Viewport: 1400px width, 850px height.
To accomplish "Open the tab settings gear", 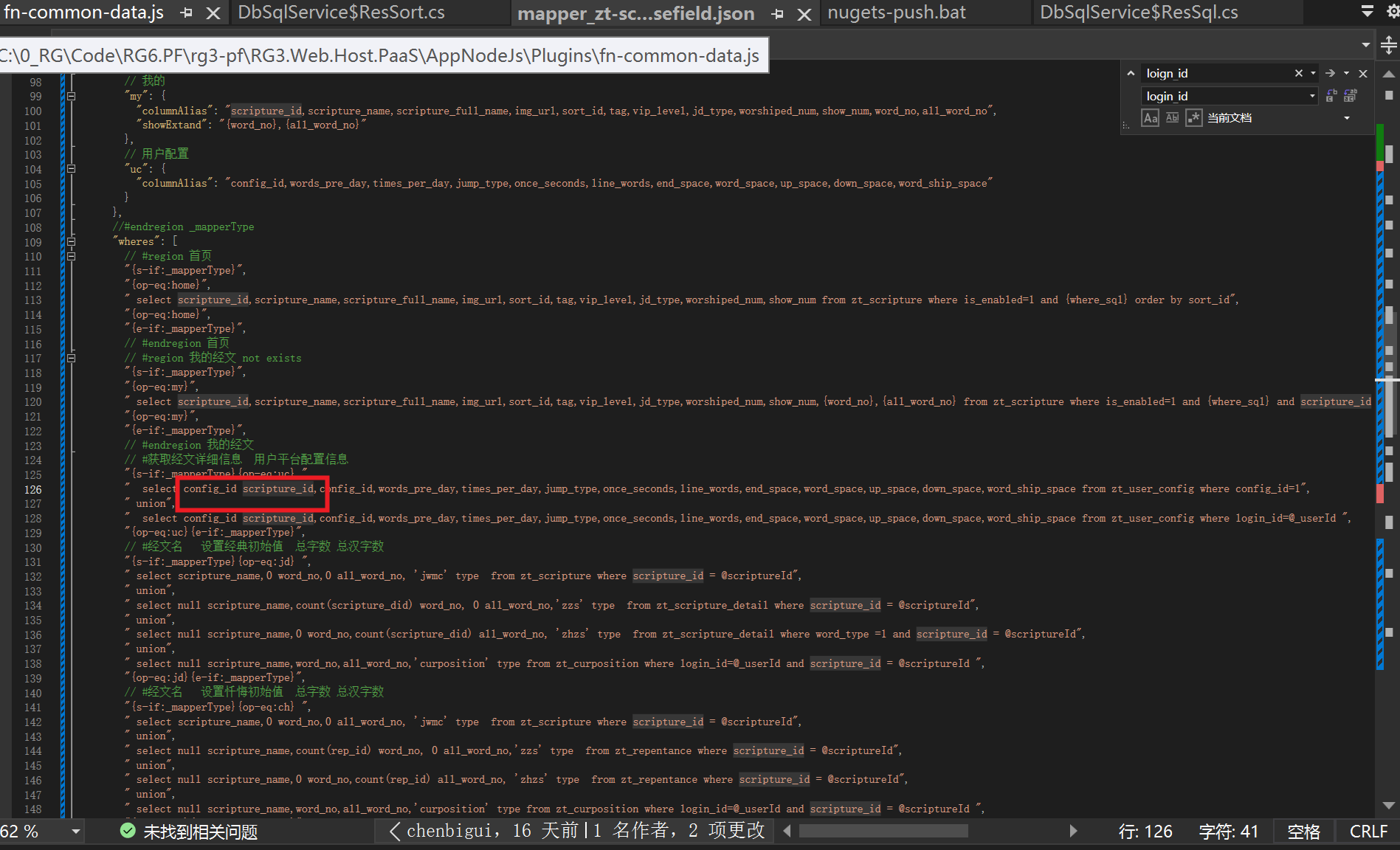I will [x=1393, y=11].
